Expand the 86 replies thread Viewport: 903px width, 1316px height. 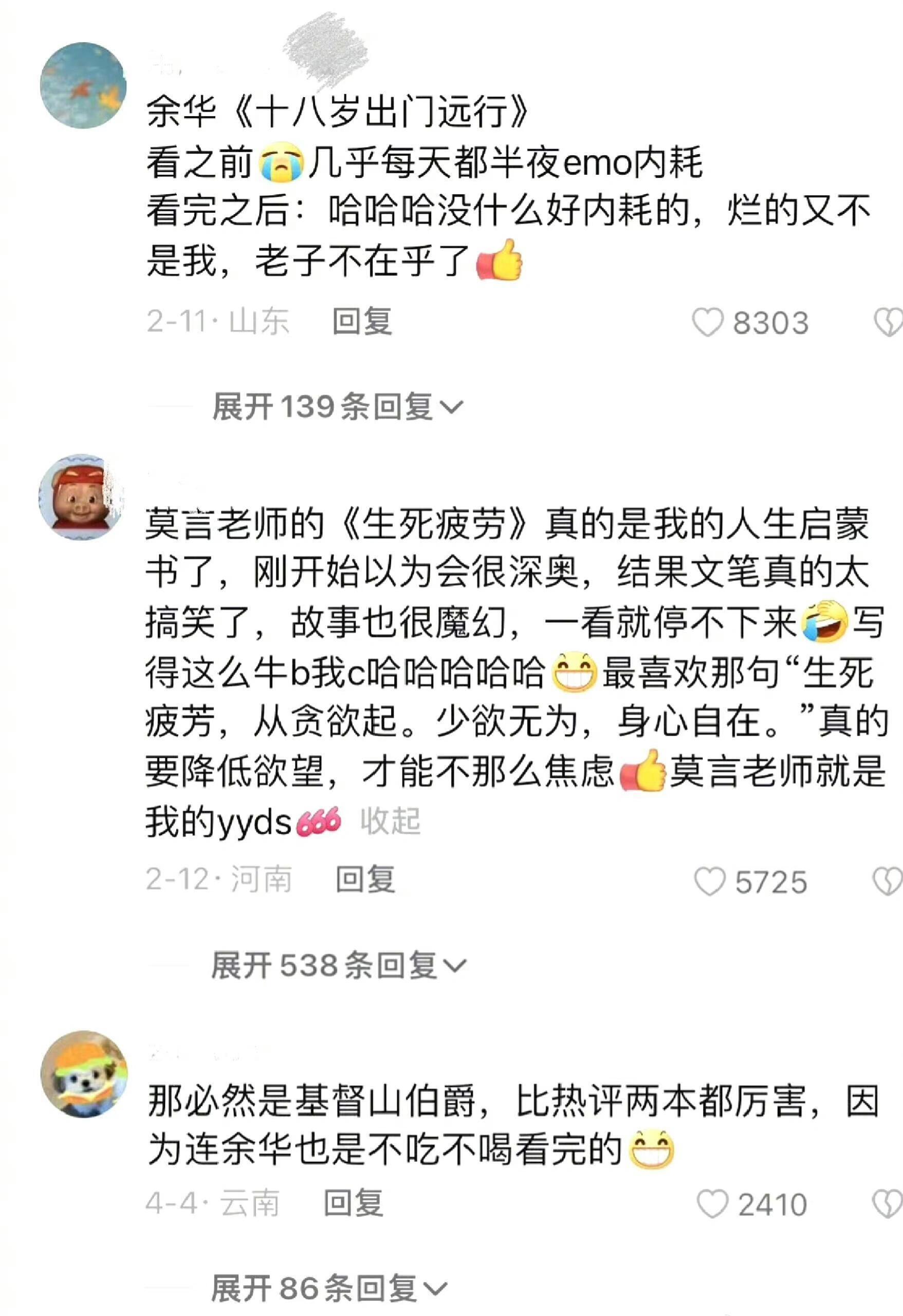(329, 1288)
